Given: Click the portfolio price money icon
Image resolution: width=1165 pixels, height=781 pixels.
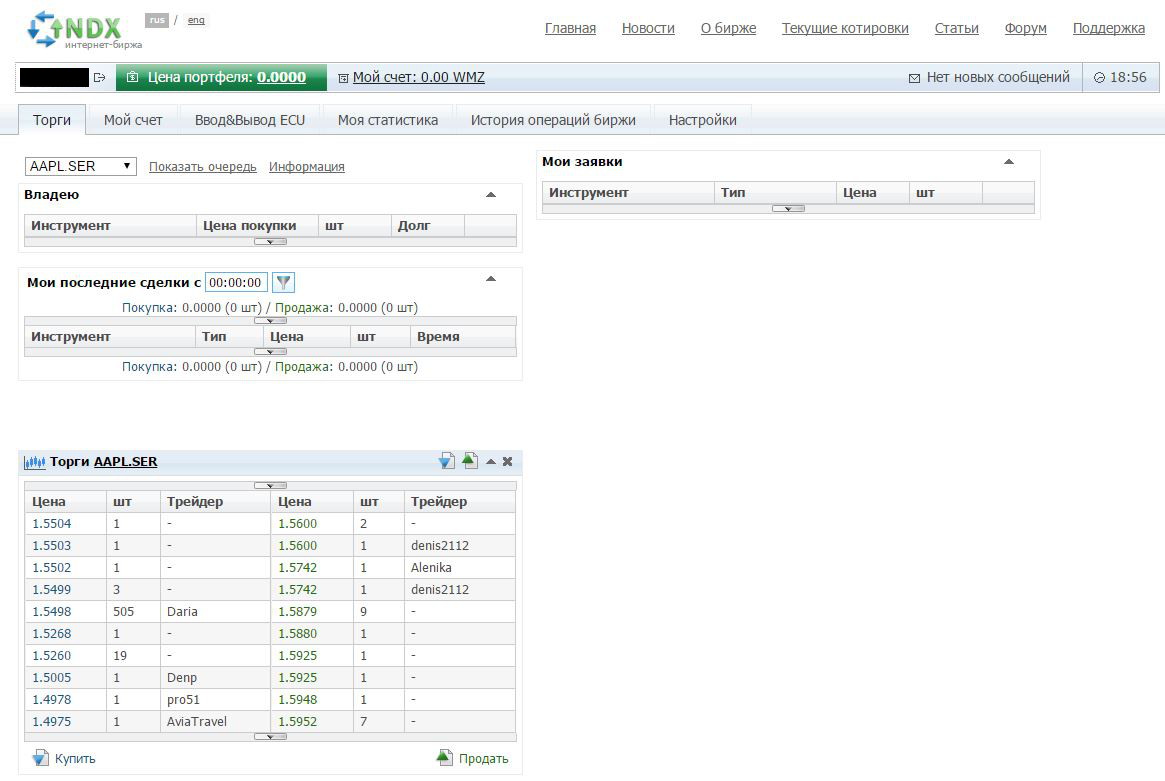Looking at the screenshot, I should pyautogui.click(x=132, y=77).
